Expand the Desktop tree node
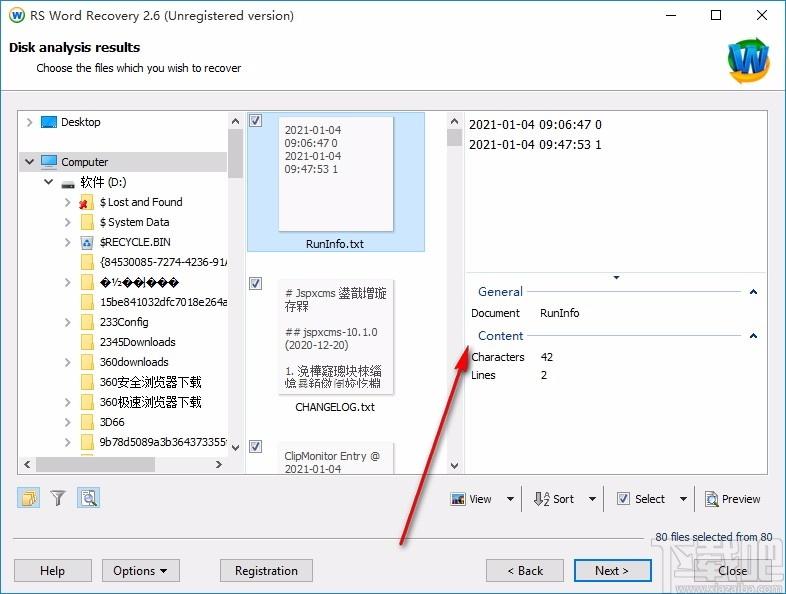Screen dimensions: 786x594 point(29,122)
